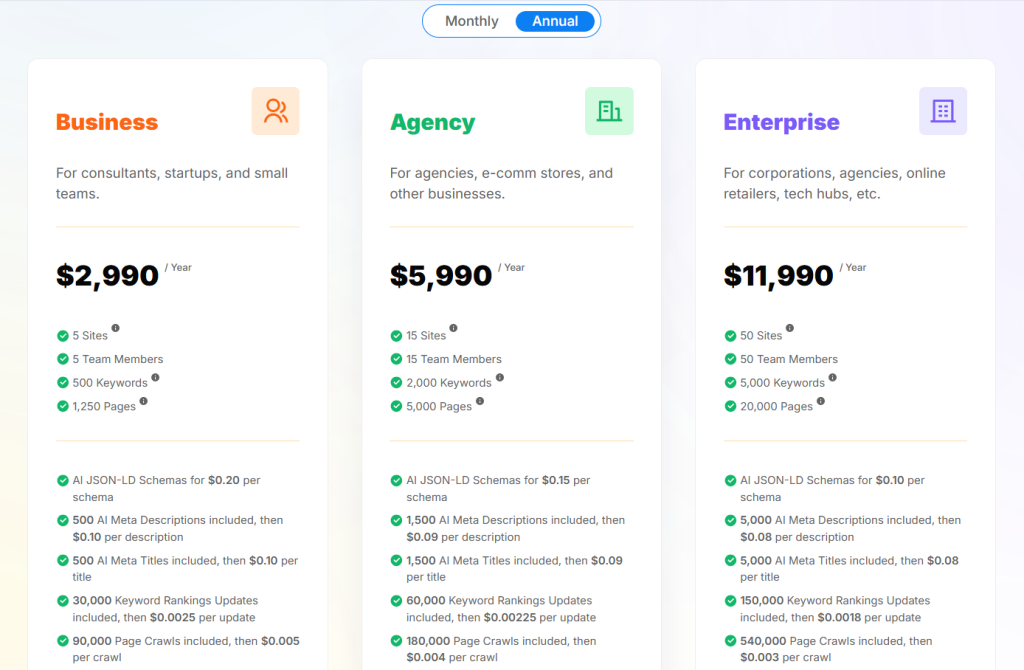Image resolution: width=1024 pixels, height=670 pixels.
Task: Click 'For corporations, agencies, online retailers' description
Action: pos(834,183)
